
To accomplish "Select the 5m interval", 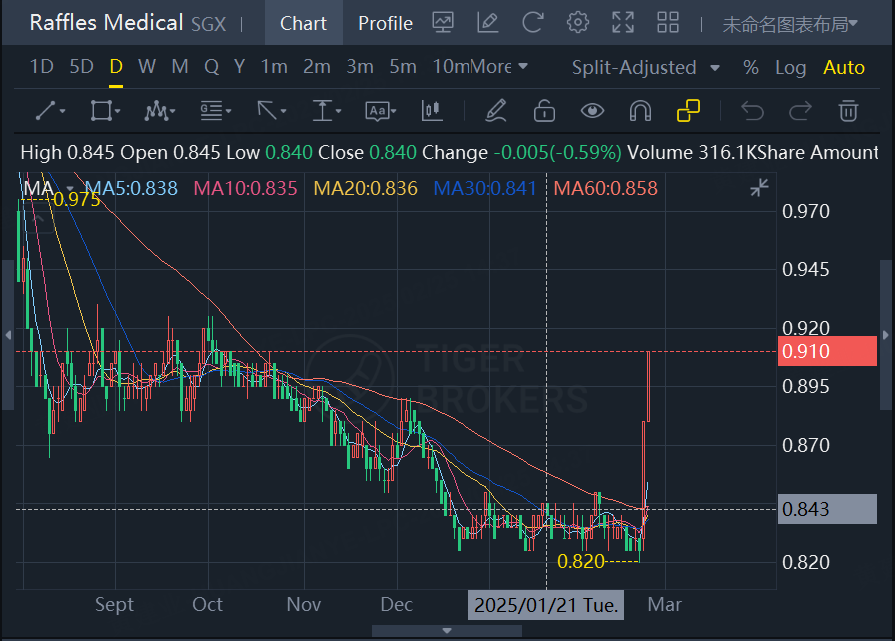I will click(403, 67).
